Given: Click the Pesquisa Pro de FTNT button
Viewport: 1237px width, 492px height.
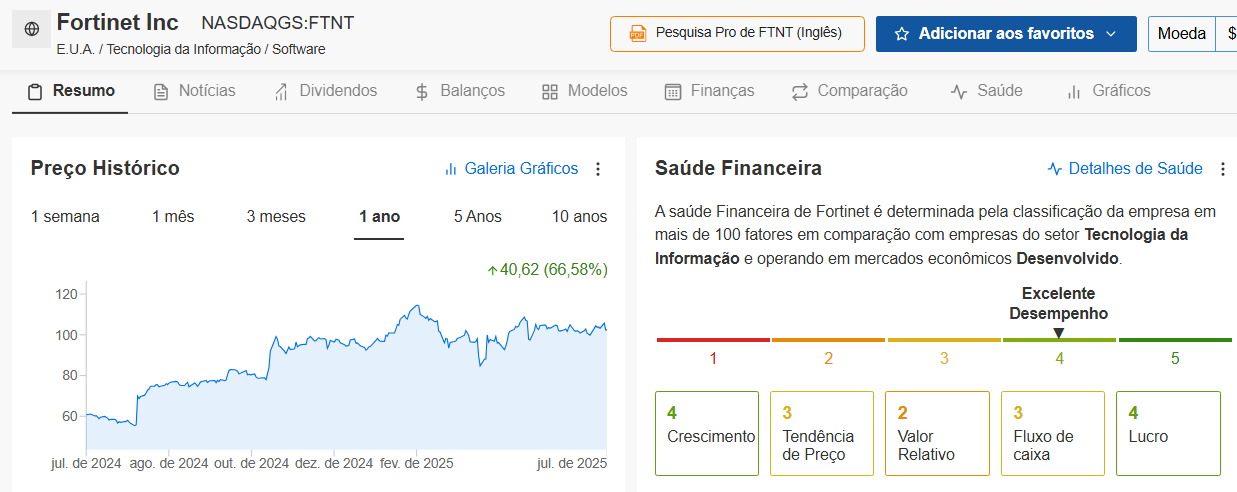Looking at the screenshot, I should (737, 34).
